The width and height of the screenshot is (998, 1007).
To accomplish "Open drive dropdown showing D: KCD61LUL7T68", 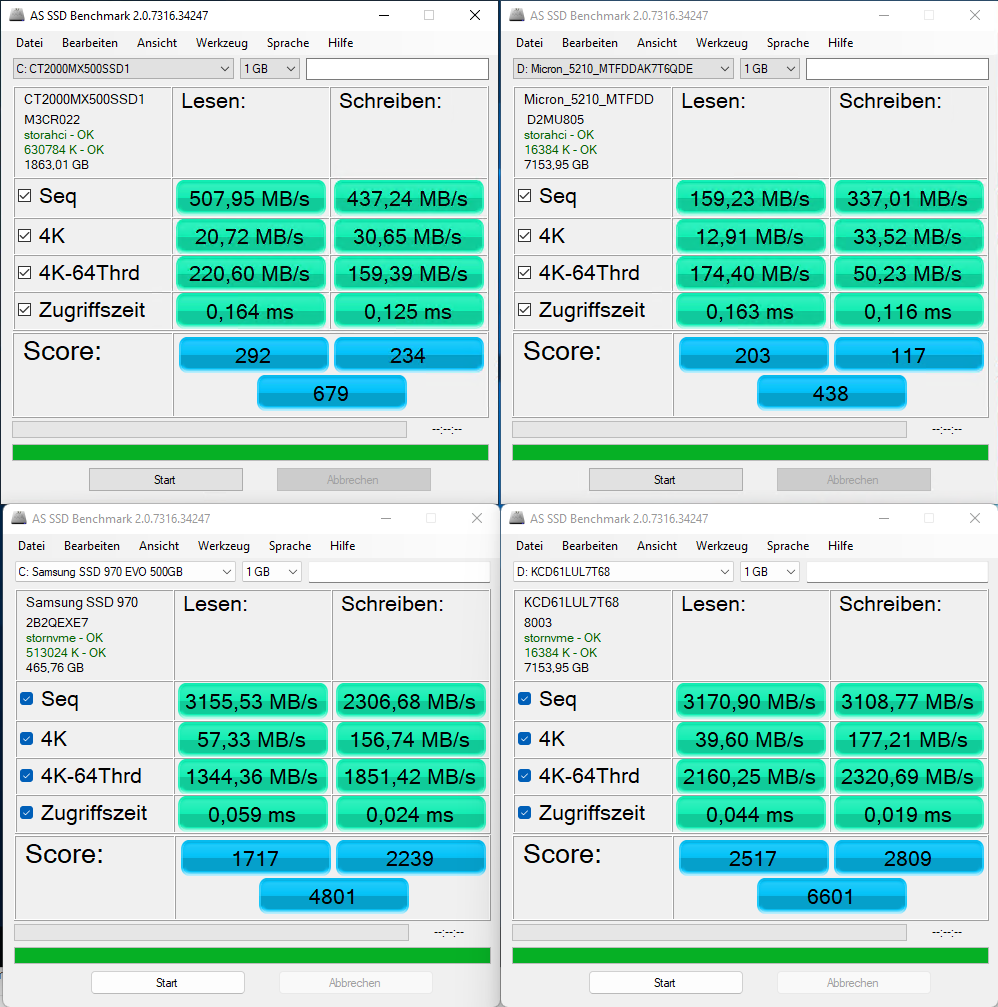I will (x=623, y=572).
